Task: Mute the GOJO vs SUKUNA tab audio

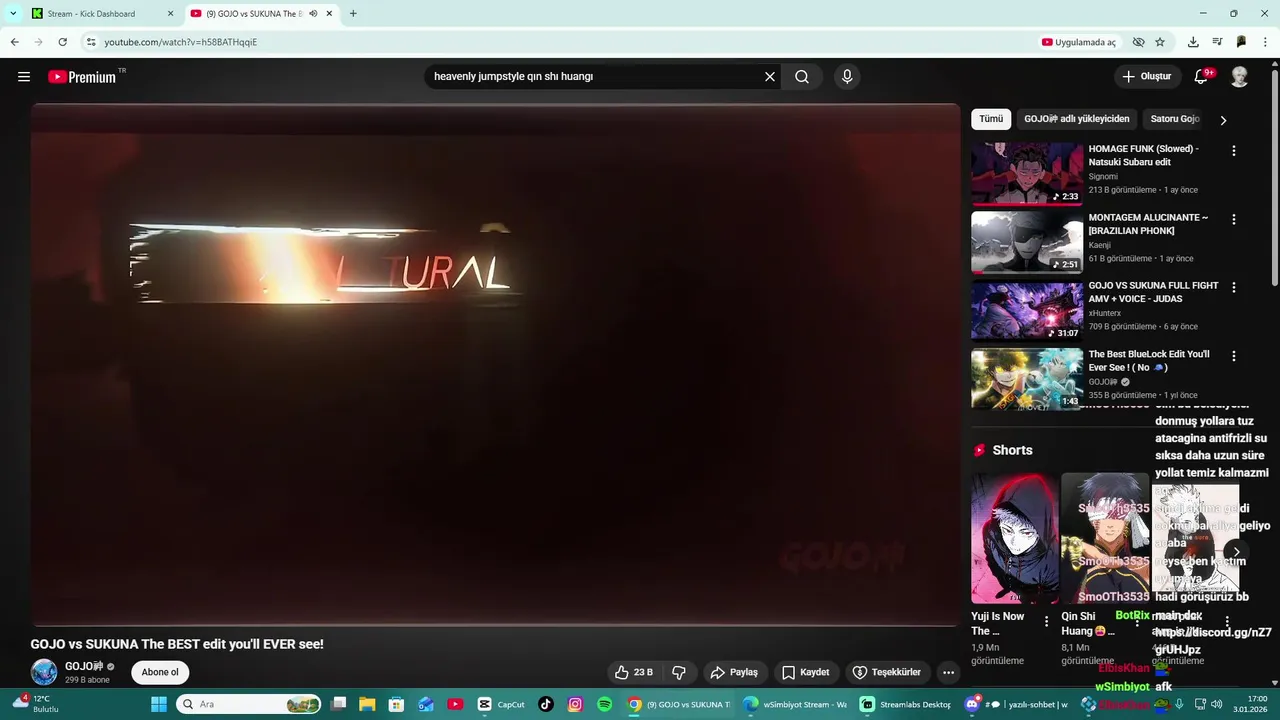Action: coord(313,14)
